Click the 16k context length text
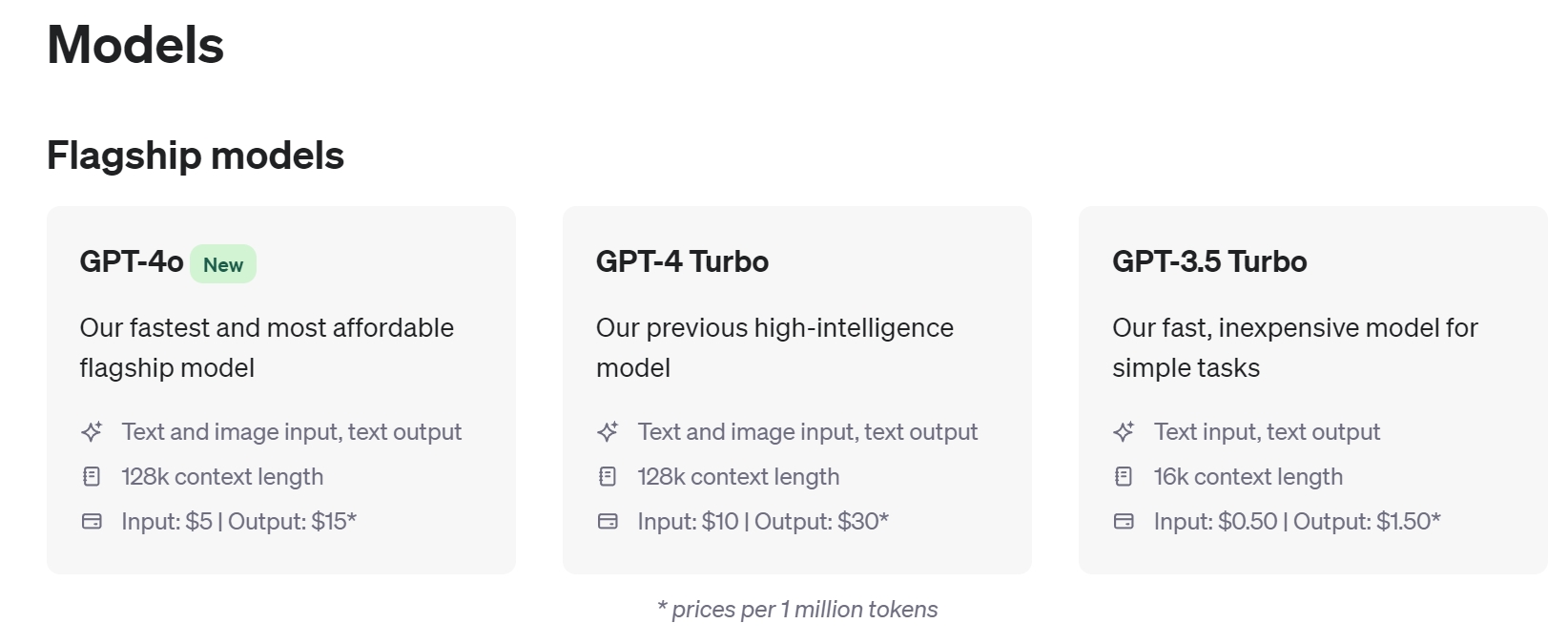 [1248, 476]
